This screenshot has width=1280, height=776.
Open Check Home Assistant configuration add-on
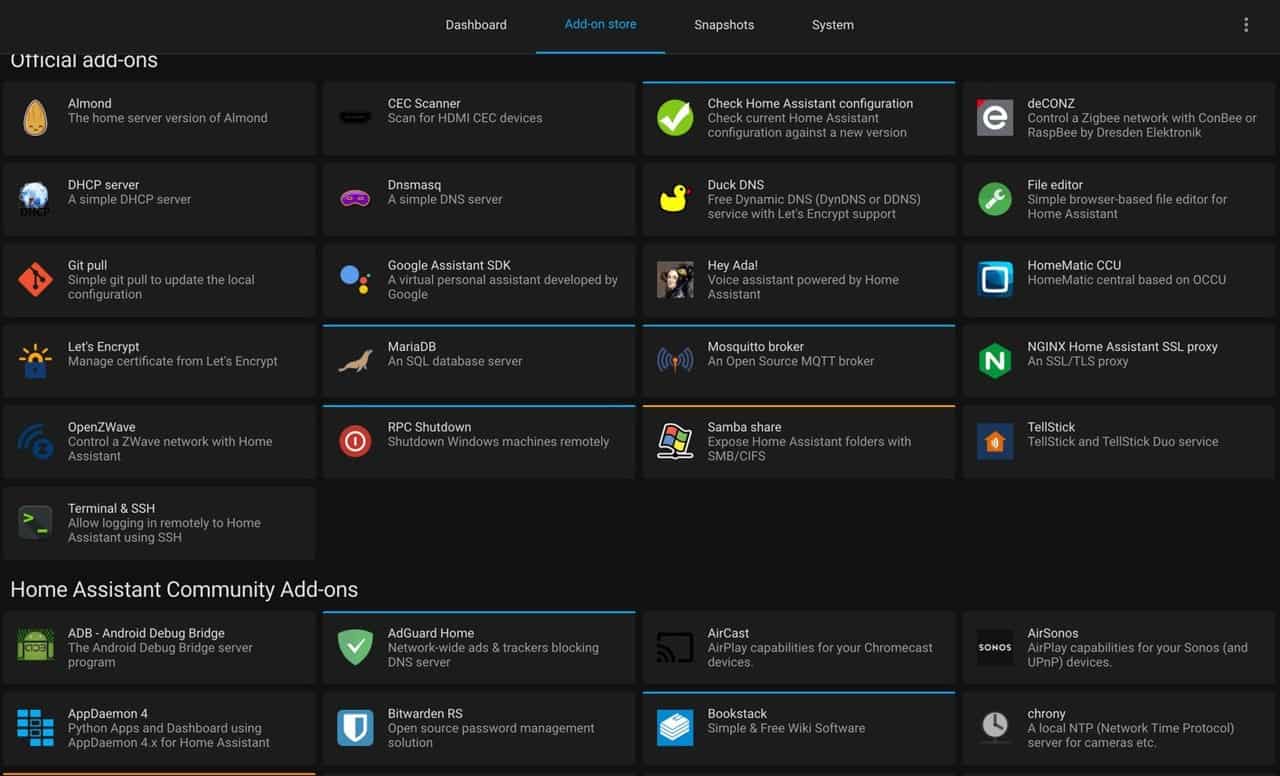798,118
